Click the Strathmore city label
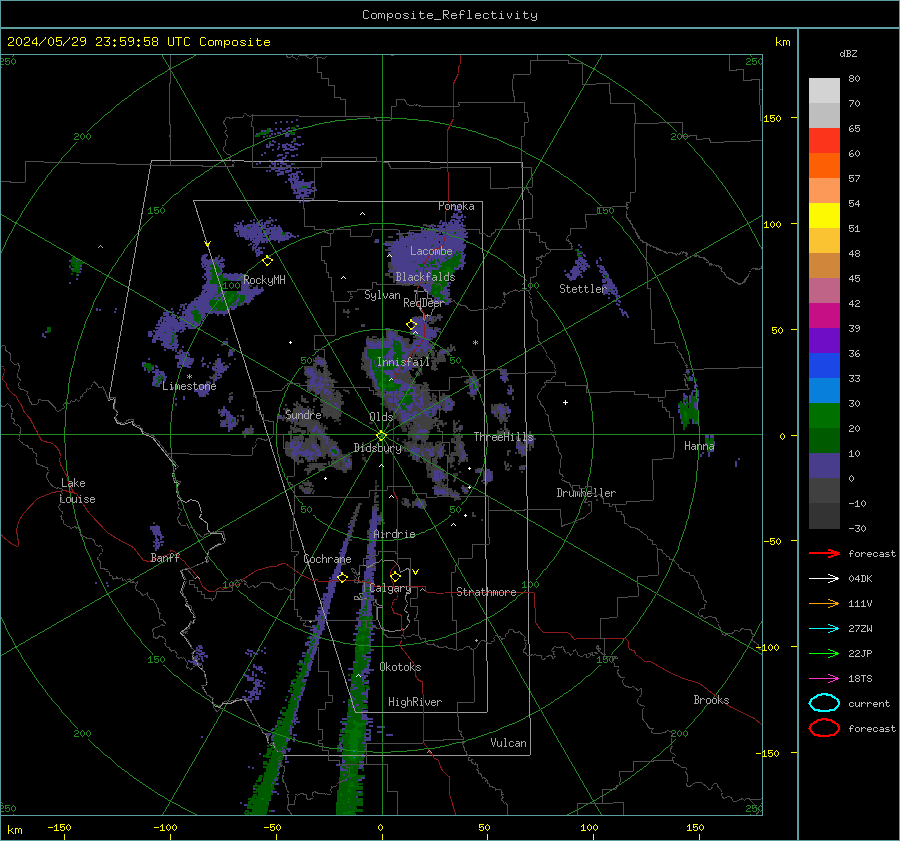This screenshot has width=900, height=841. coord(486,592)
